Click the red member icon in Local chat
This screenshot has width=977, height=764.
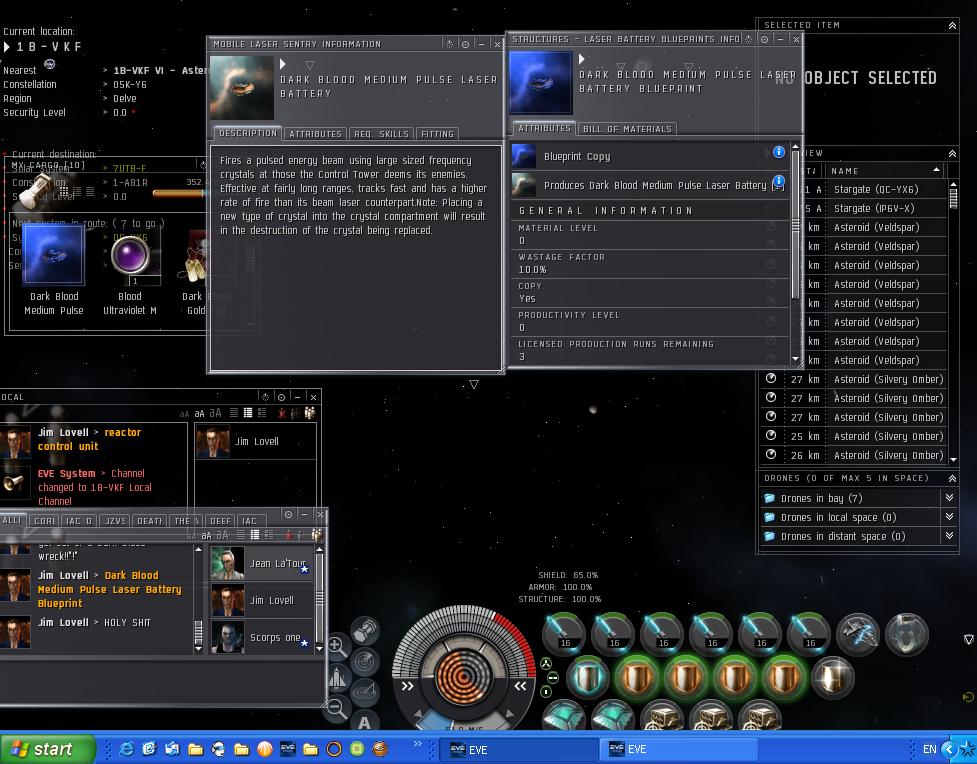(282, 413)
